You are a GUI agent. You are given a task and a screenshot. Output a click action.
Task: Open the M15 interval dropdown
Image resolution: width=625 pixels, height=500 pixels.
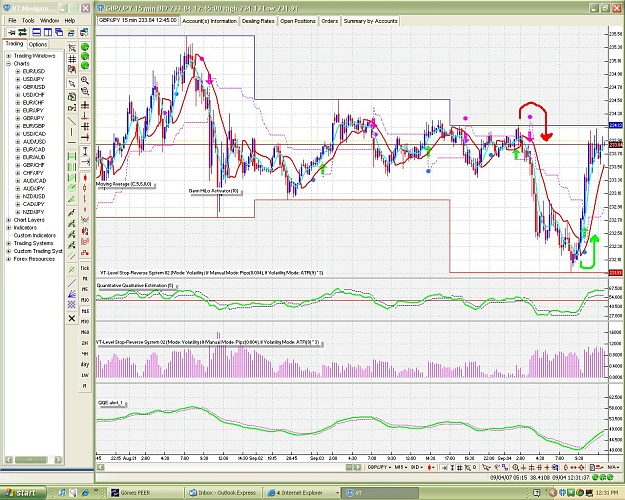click(401, 467)
